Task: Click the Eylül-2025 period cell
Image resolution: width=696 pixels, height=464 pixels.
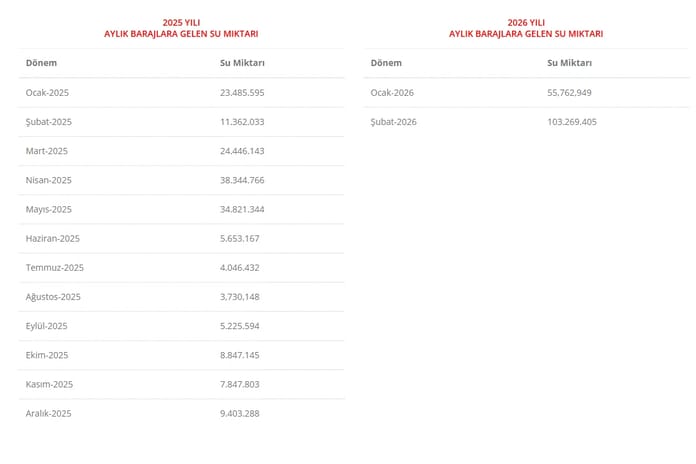Action: [48, 326]
